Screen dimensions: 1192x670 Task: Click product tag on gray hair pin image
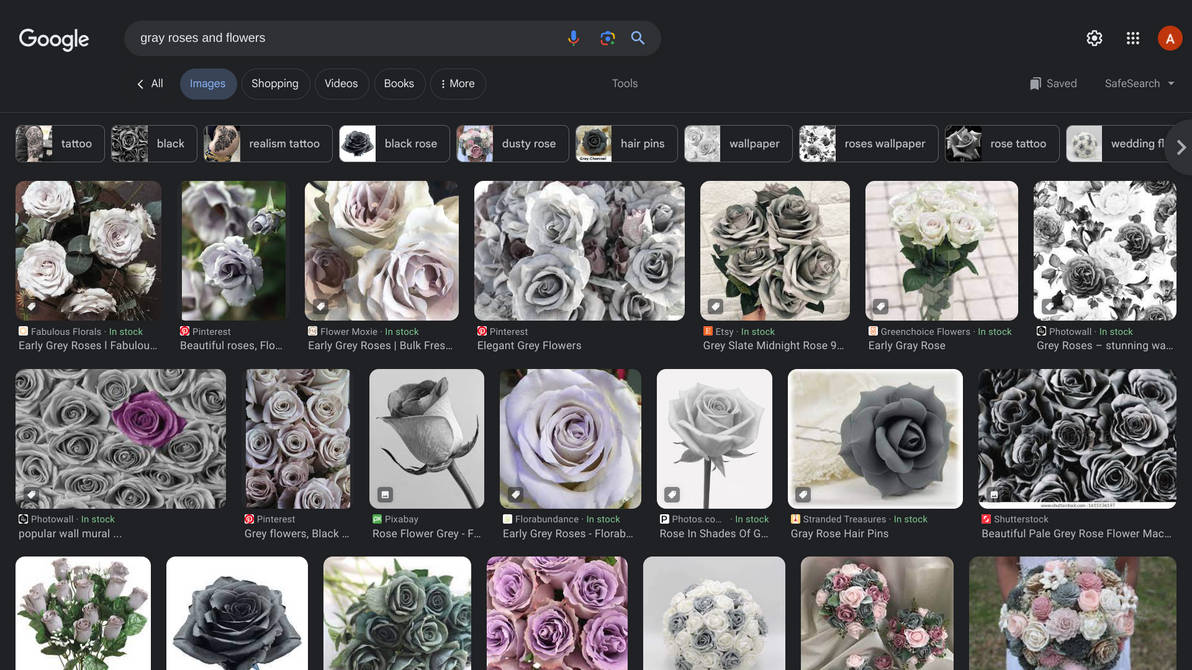(x=803, y=494)
